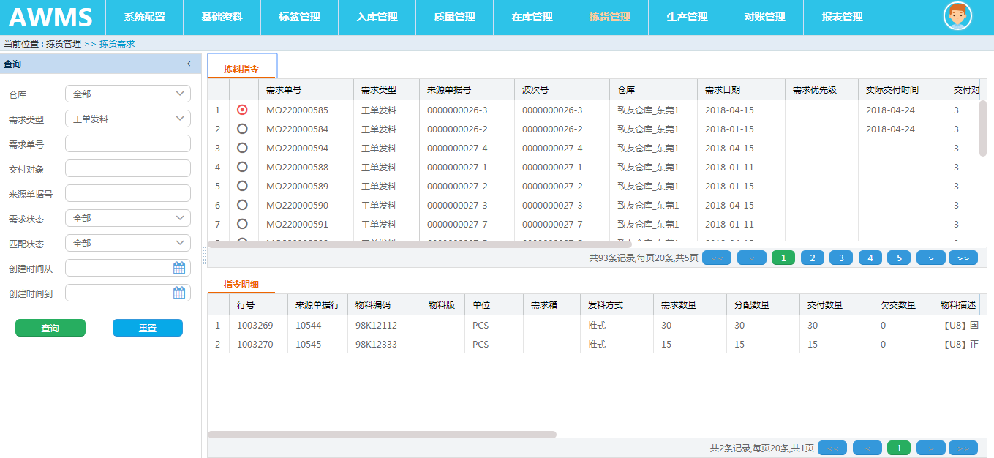This screenshot has height=458, width=994.
Task: Expand the 仓库 warehouse dropdown
Action: [x=128, y=94]
